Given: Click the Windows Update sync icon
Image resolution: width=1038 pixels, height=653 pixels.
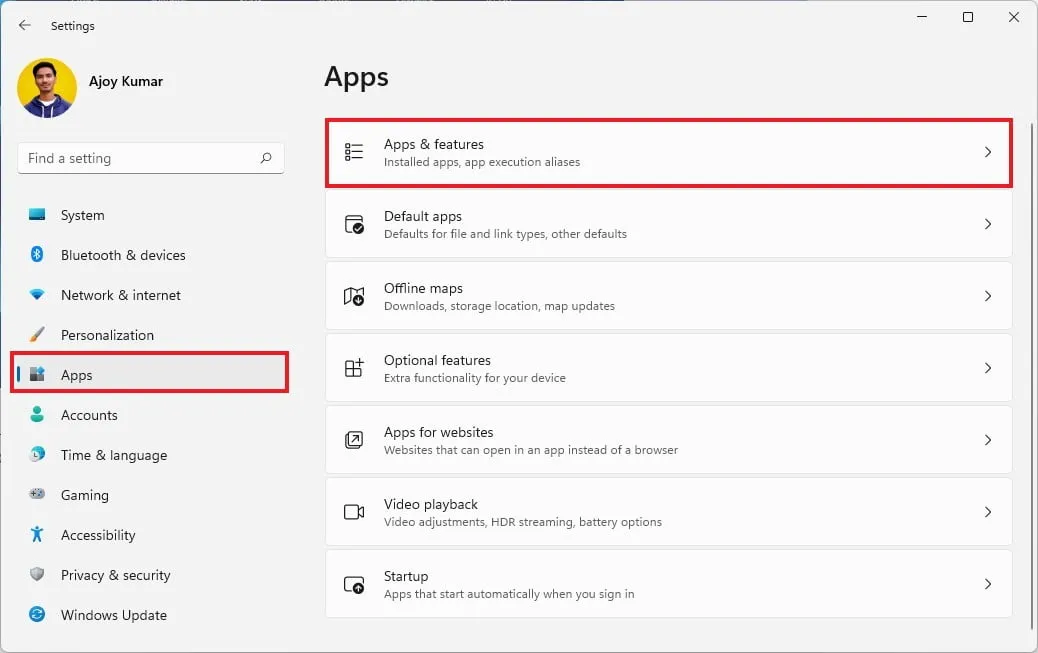Looking at the screenshot, I should click(x=37, y=615).
